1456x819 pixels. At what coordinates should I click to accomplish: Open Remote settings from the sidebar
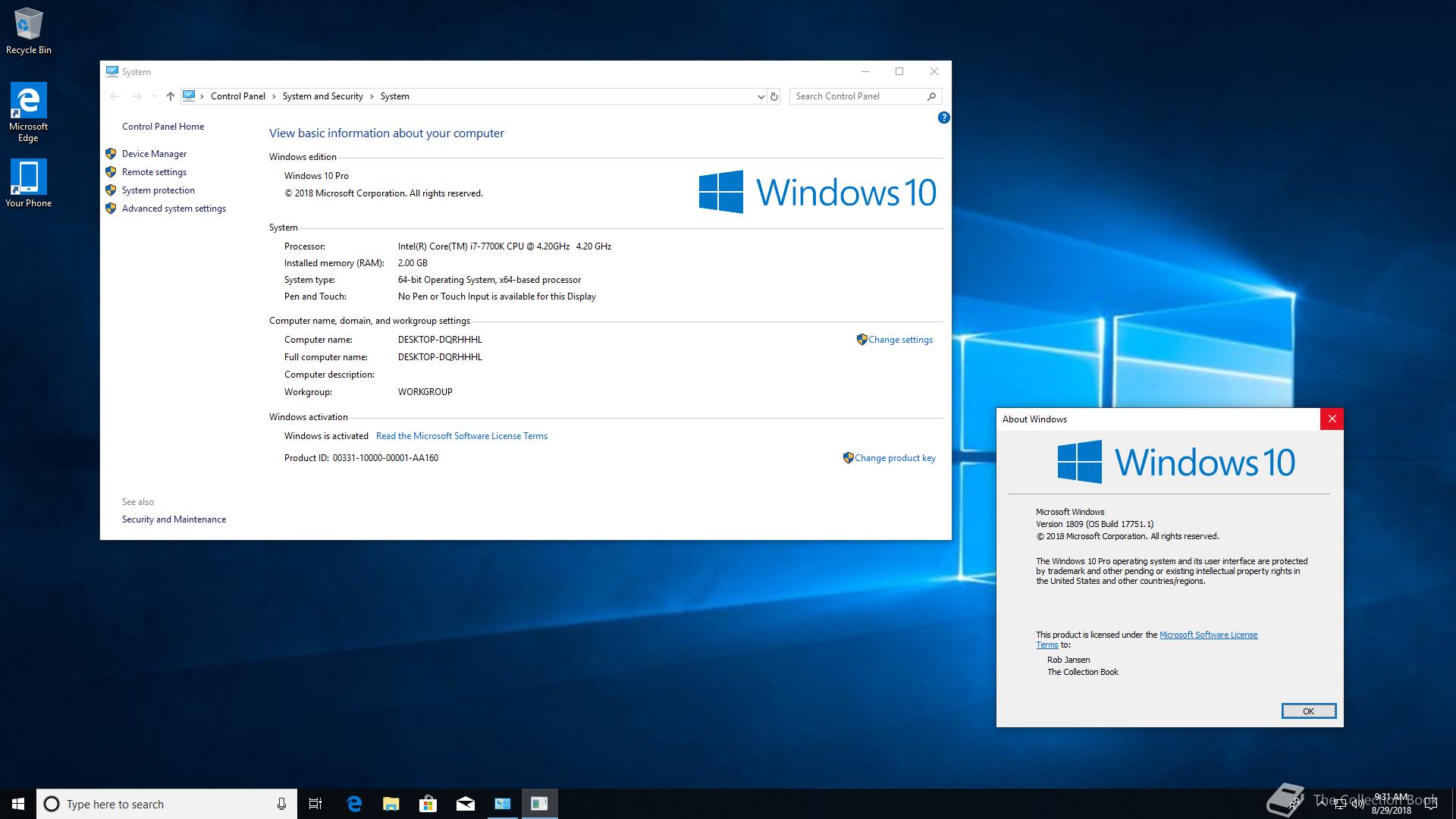click(154, 172)
